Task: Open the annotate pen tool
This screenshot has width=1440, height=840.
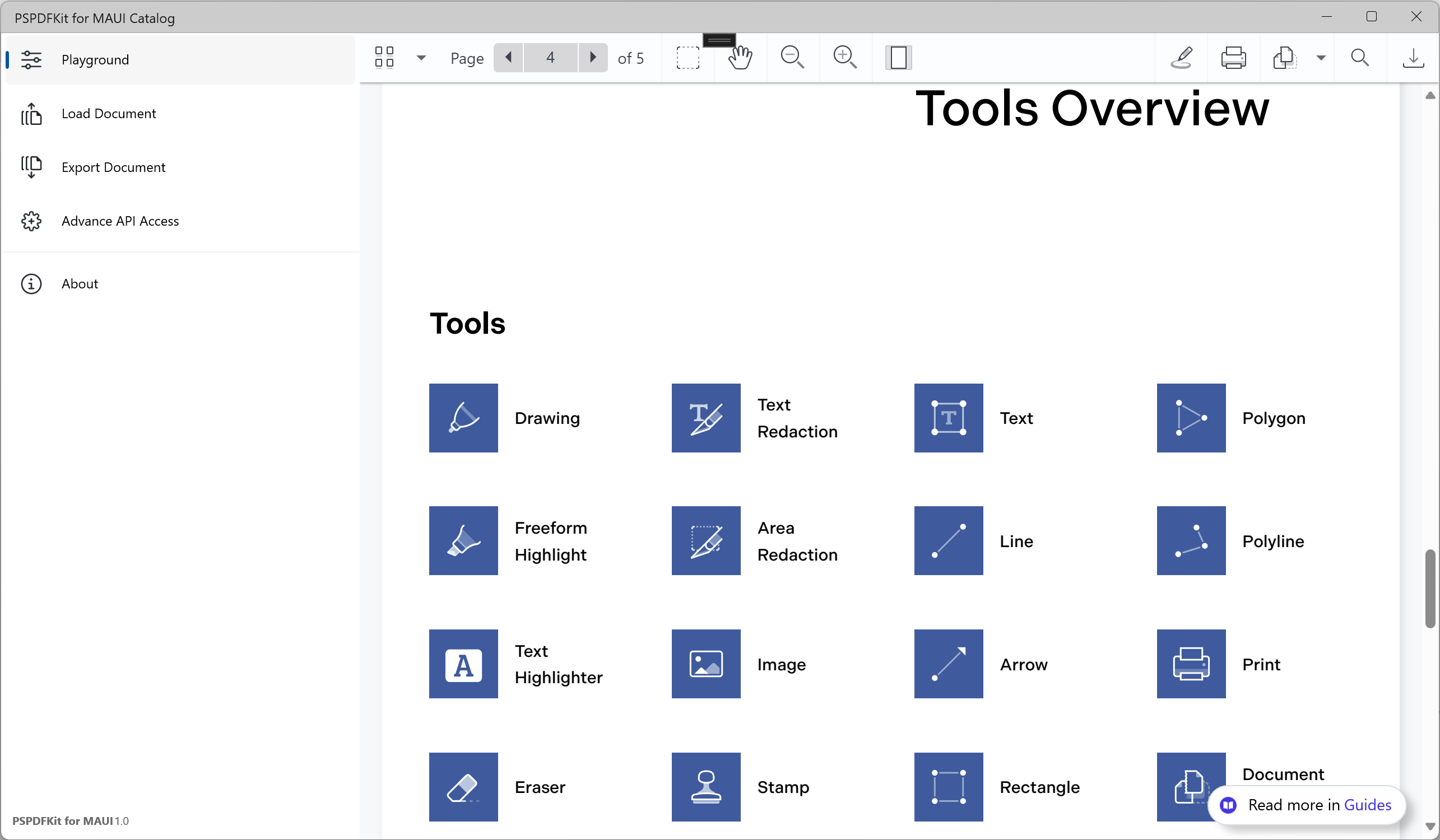Action: pos(1181,58)
